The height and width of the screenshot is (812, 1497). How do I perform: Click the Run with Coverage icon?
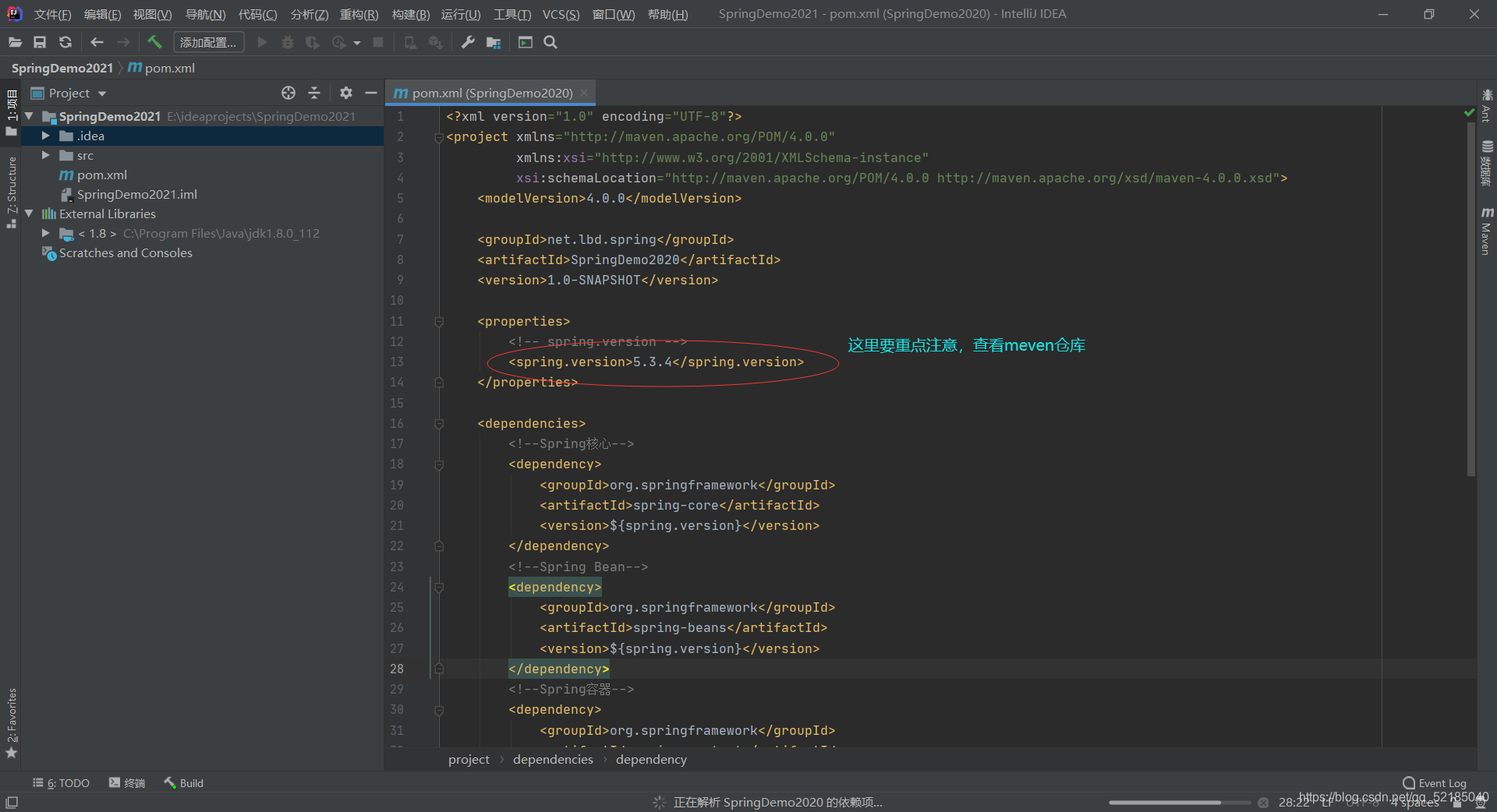(x=313, y=42)
